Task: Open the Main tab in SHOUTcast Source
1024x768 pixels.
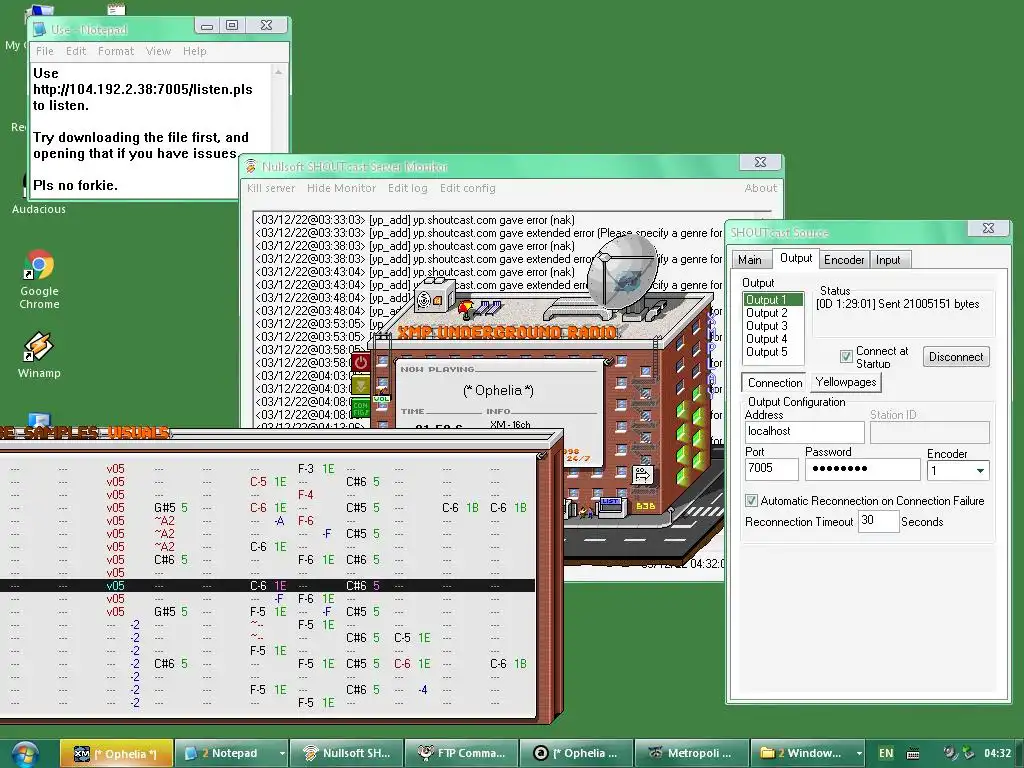Action: pyautogui.click(x=750, y=260)
